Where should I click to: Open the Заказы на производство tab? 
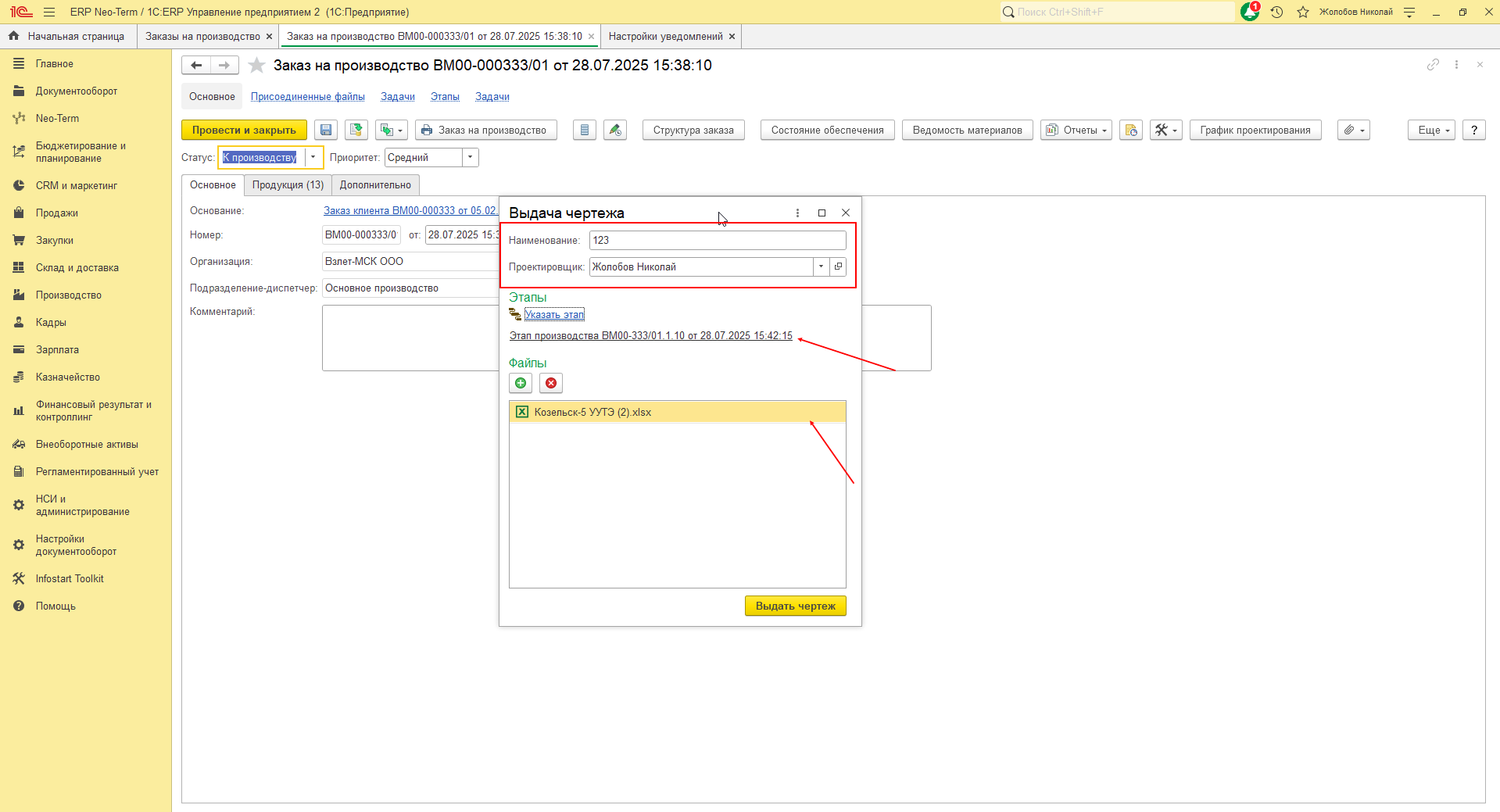coord(203,37)
